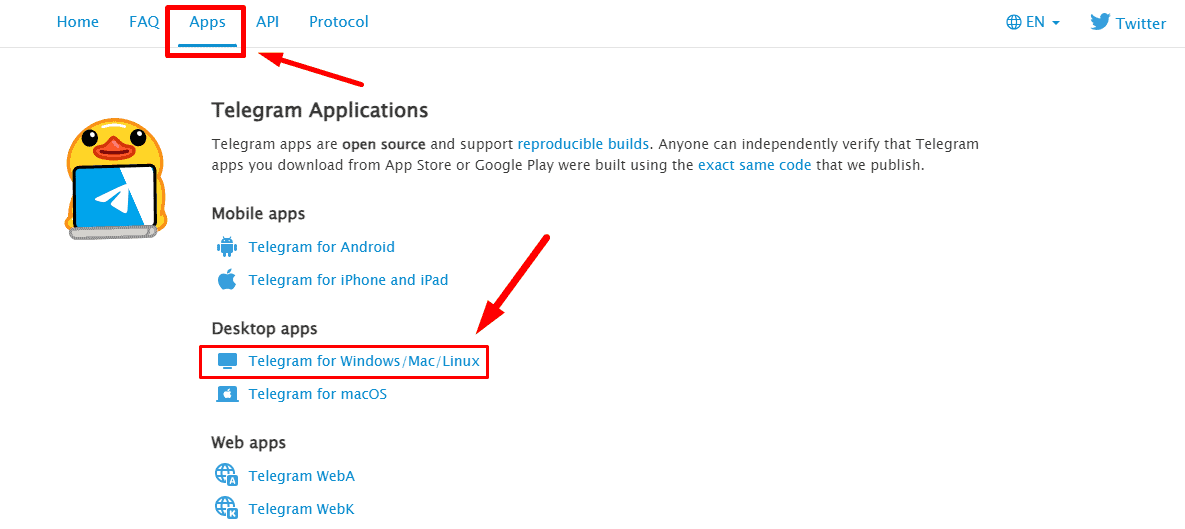The height and width of the screenshot is (529, 1185).
Task: Open Telegram for Android link
Action: (x=321, y=247)
